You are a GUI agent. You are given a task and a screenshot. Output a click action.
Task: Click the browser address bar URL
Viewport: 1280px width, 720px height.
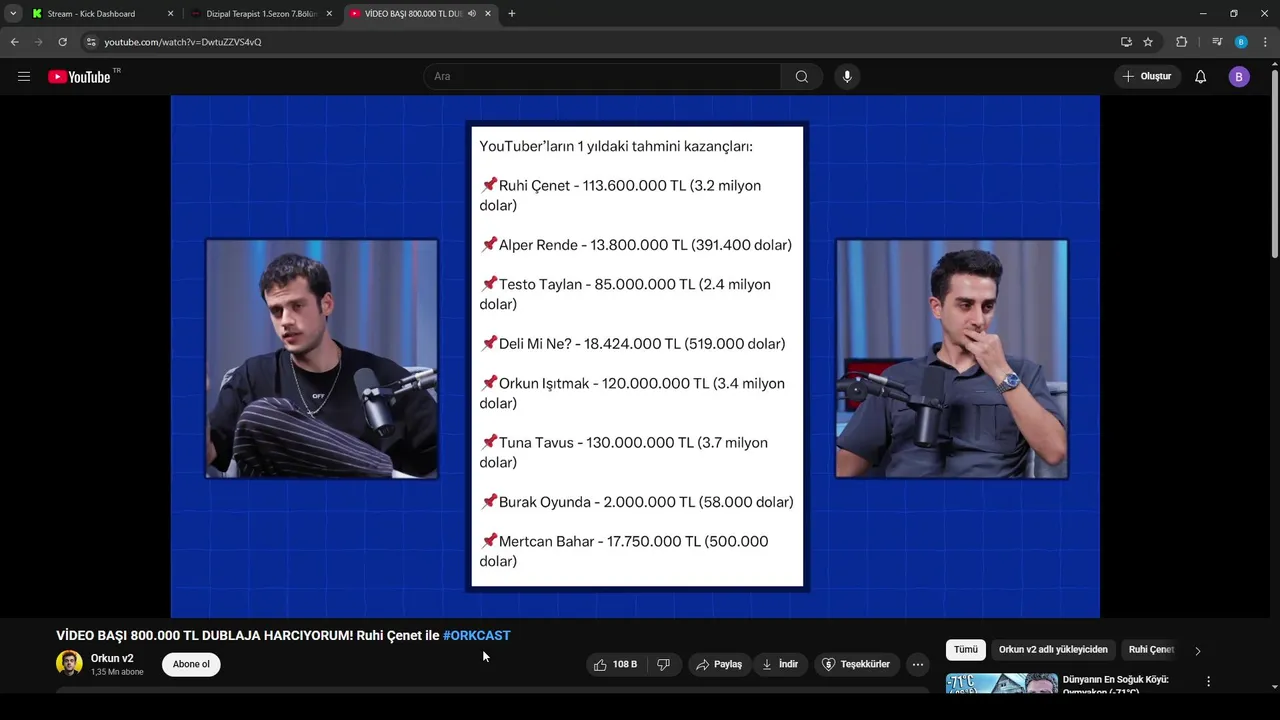point(183,42)
